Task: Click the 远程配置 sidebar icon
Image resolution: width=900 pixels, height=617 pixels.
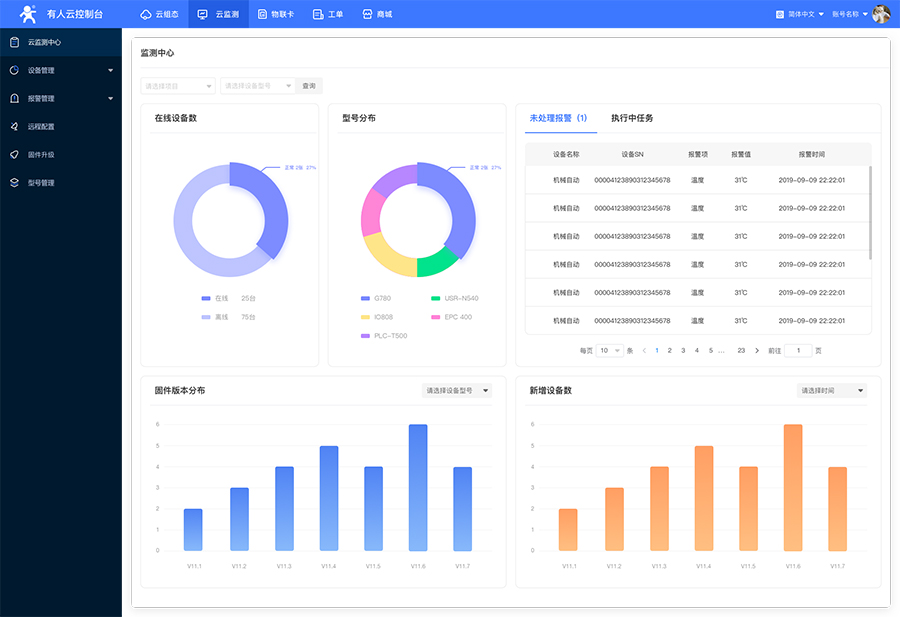Action: click(x=15, y=127)
